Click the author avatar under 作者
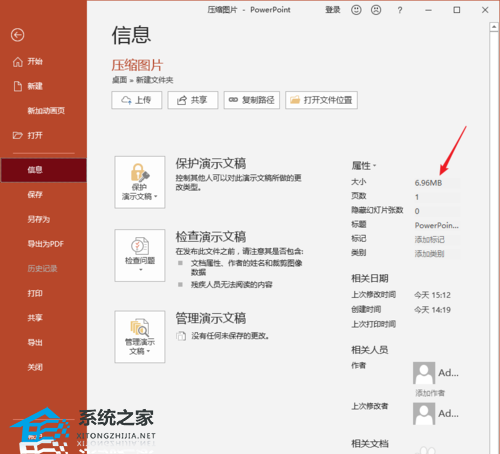 click(424, 373)
